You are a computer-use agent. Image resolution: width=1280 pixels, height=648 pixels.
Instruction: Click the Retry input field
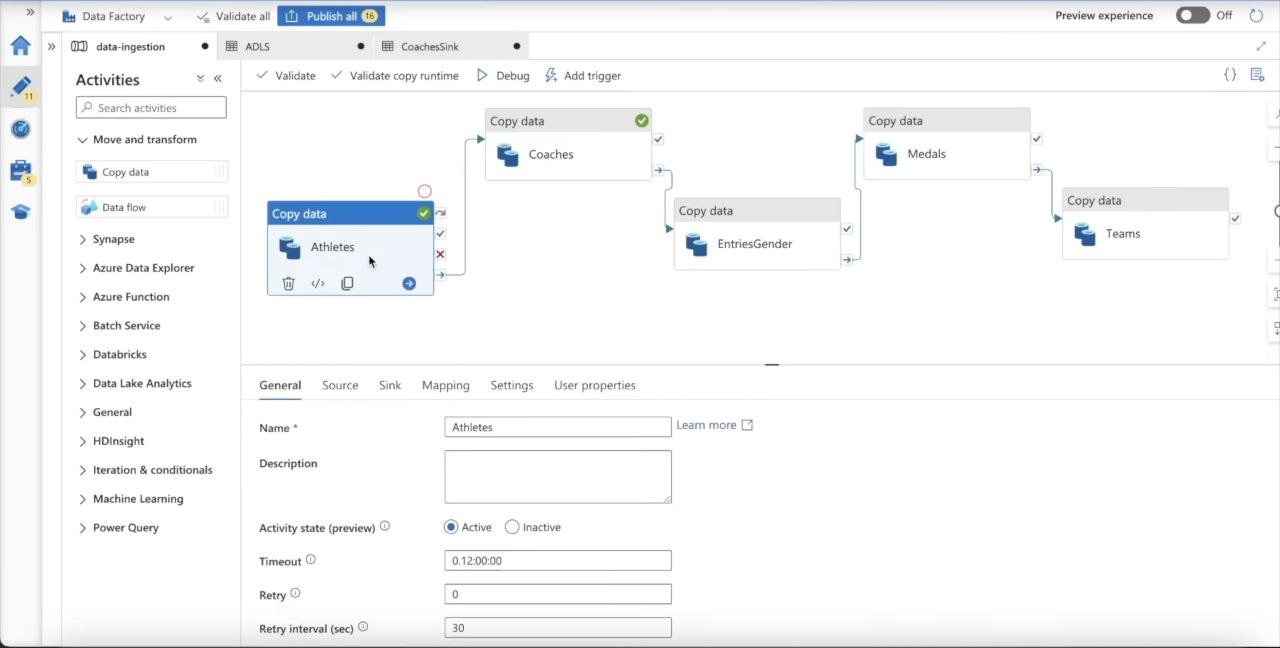point(558,594)
